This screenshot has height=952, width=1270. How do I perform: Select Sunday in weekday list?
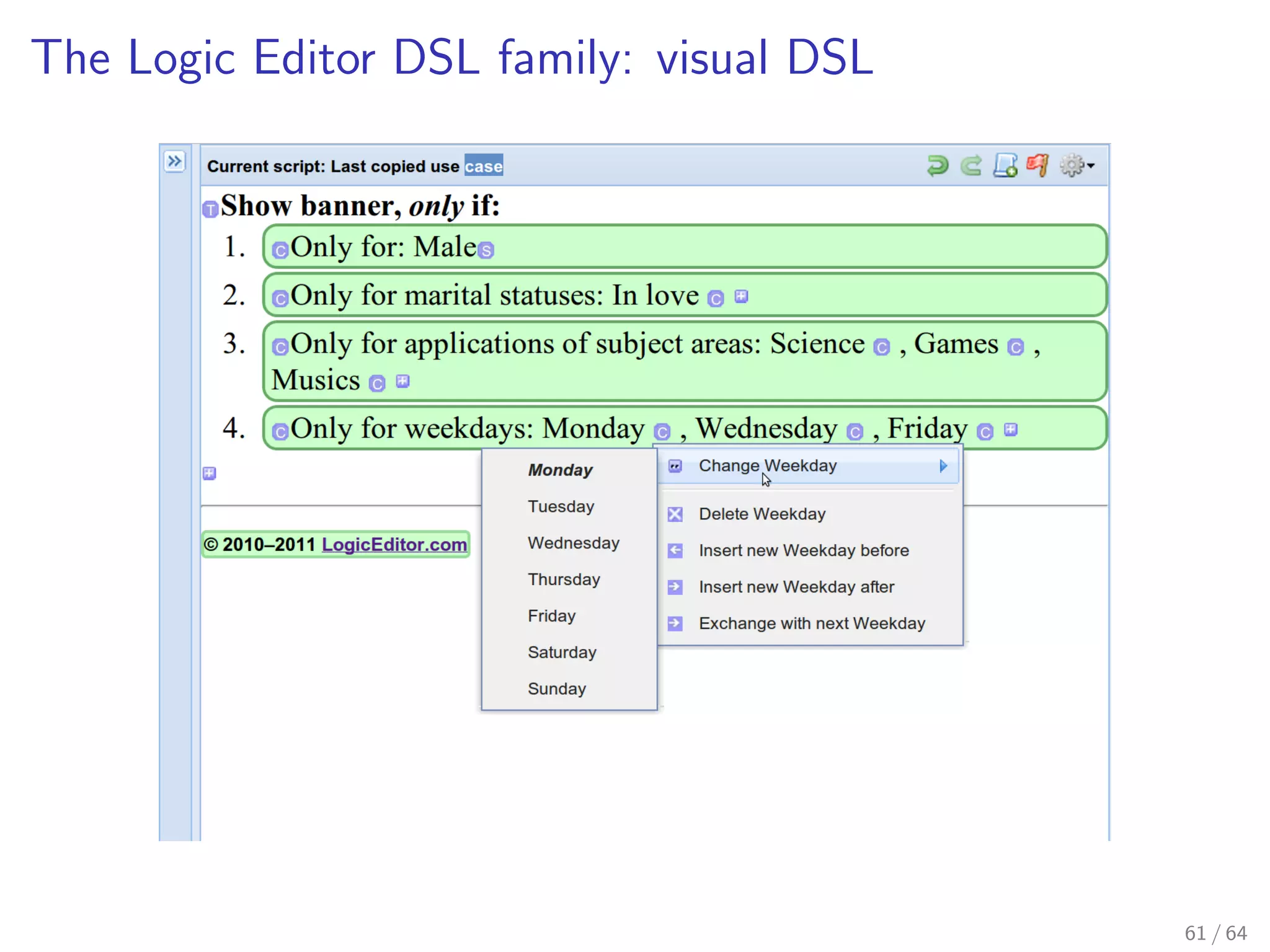556,689
